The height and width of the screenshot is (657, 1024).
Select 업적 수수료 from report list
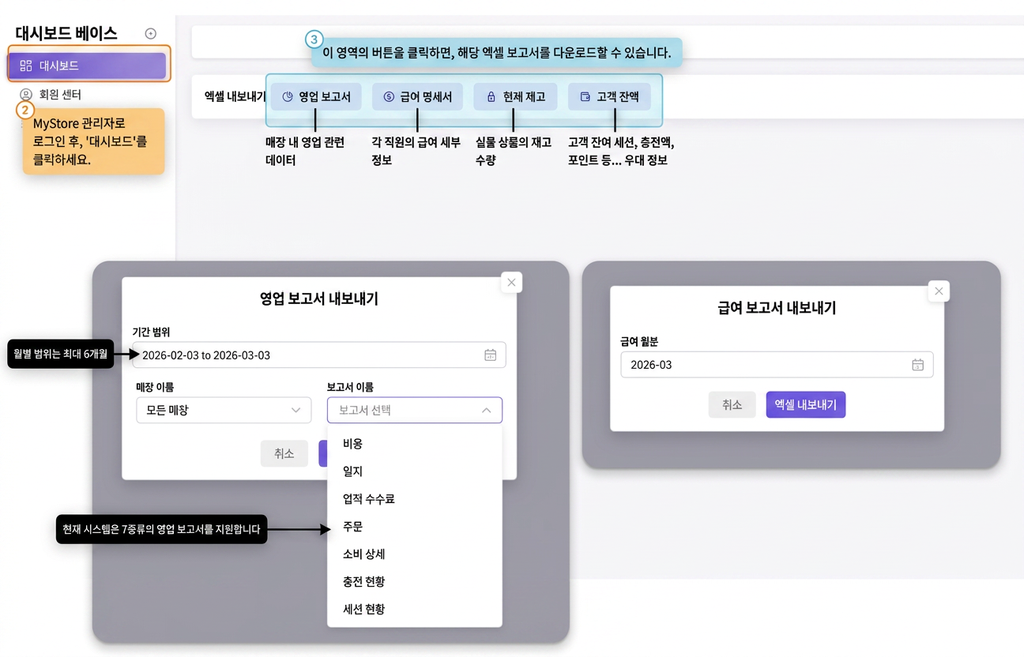tap(415, 499)
